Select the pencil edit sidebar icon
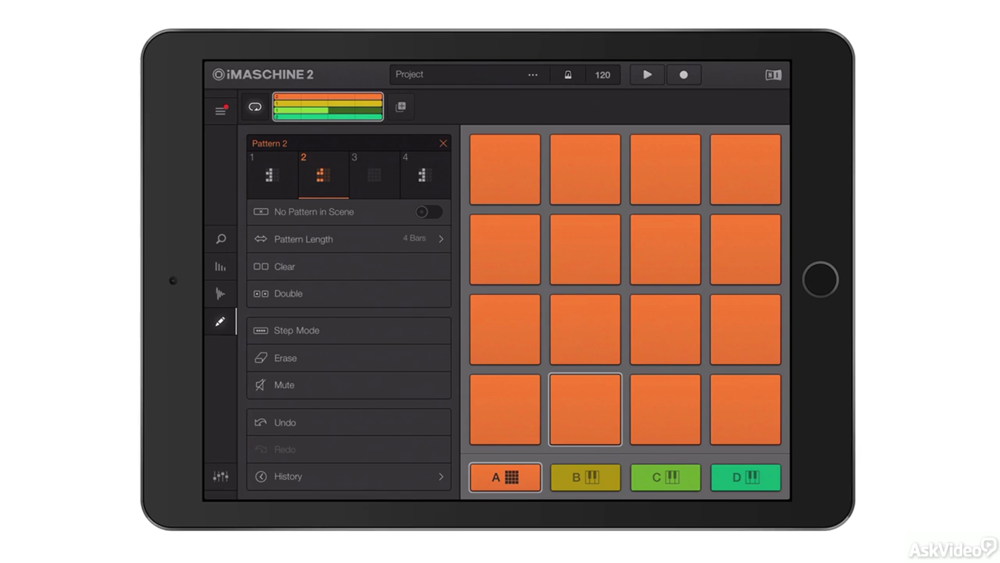 [221, 322]
